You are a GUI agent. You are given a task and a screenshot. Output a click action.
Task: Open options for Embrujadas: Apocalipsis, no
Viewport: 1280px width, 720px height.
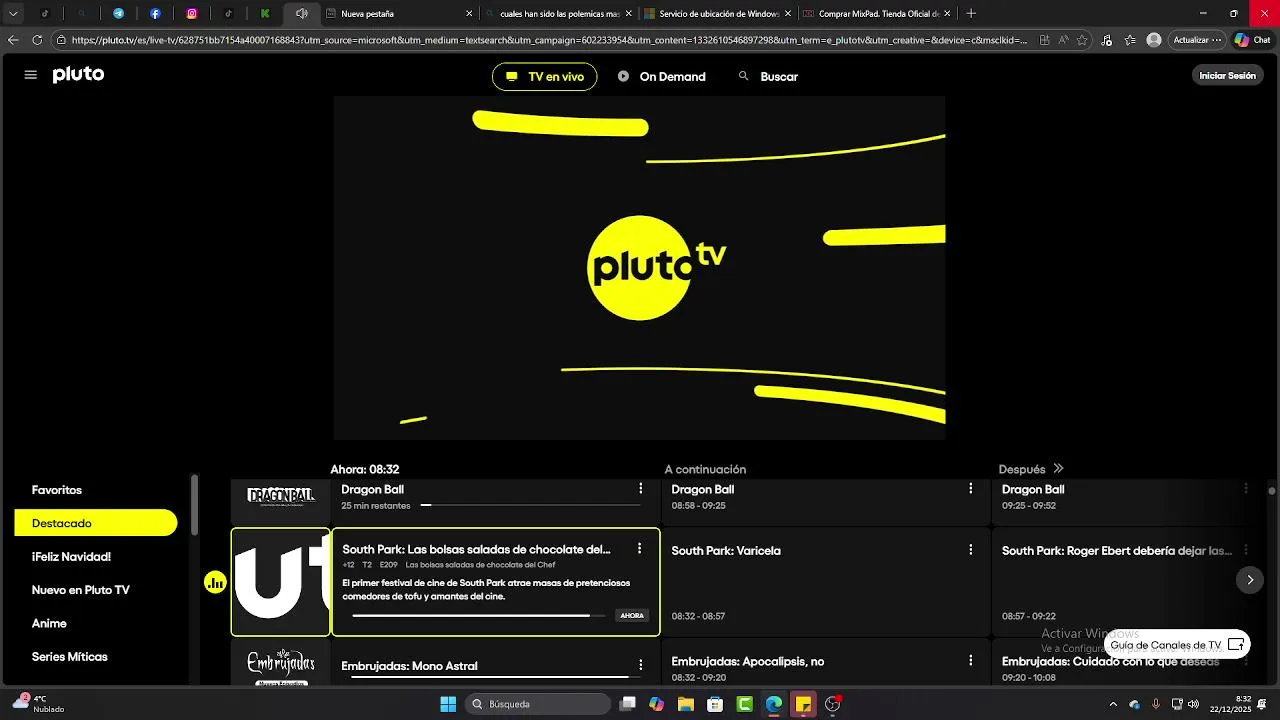pyautogui.click(x=970, y=661)
